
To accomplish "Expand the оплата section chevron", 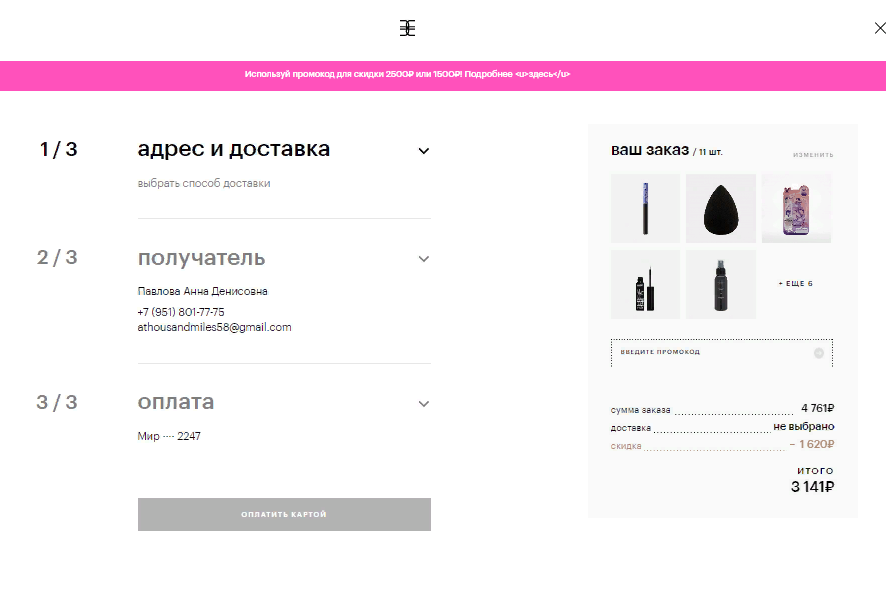I will pos(424,404).
